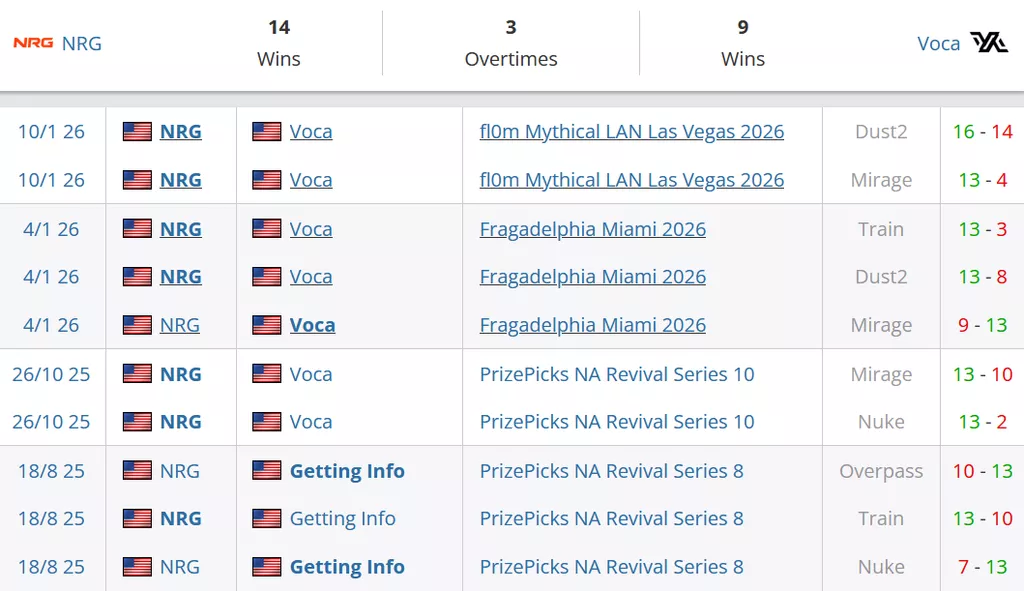The width and height of the screenshot is (1024, 591).
Task: Click Voca's flag in the Train 13-3 row
Action: [x=267, y=229]
